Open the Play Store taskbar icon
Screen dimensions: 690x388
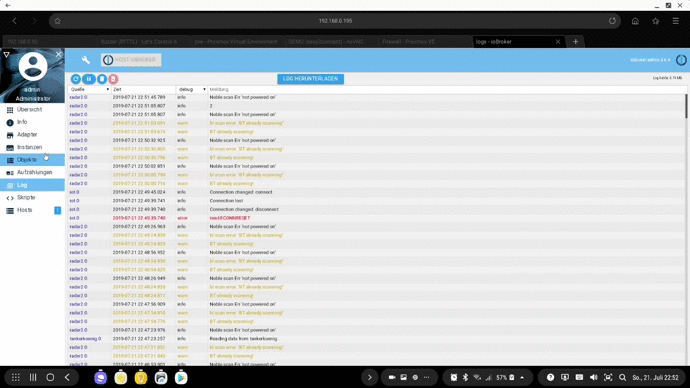pyautogui.click(x=181, y=377)
